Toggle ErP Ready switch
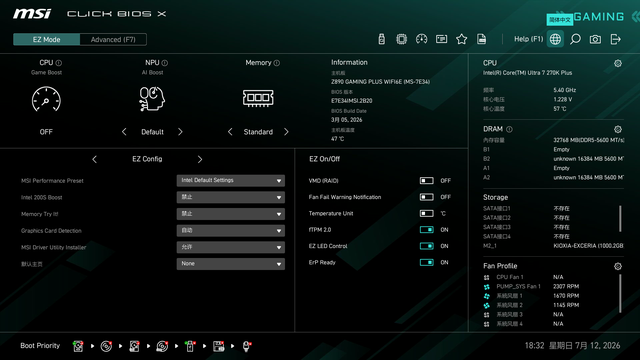This screenshot has height=360, width=640. 427,262
